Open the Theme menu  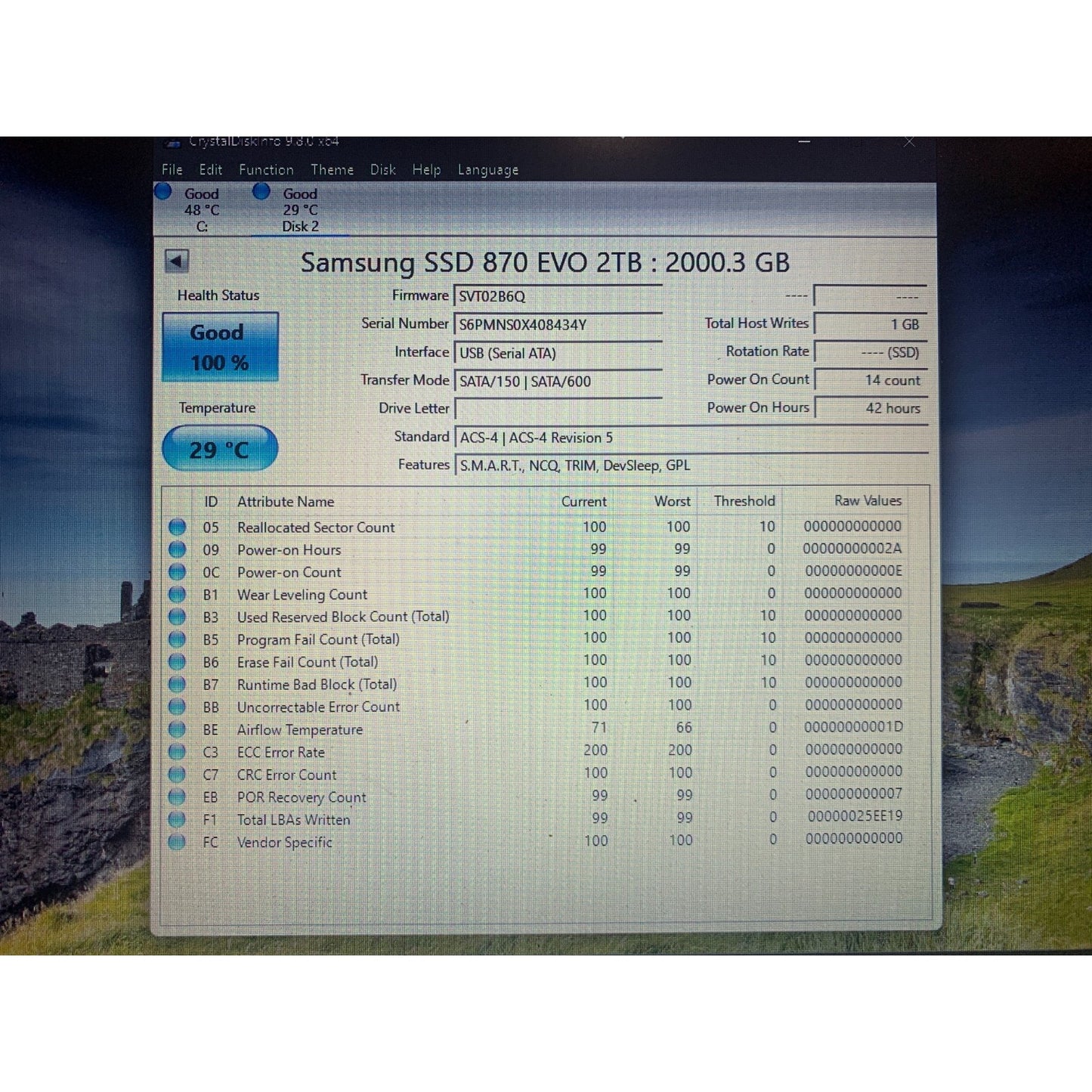coord(332,170)
